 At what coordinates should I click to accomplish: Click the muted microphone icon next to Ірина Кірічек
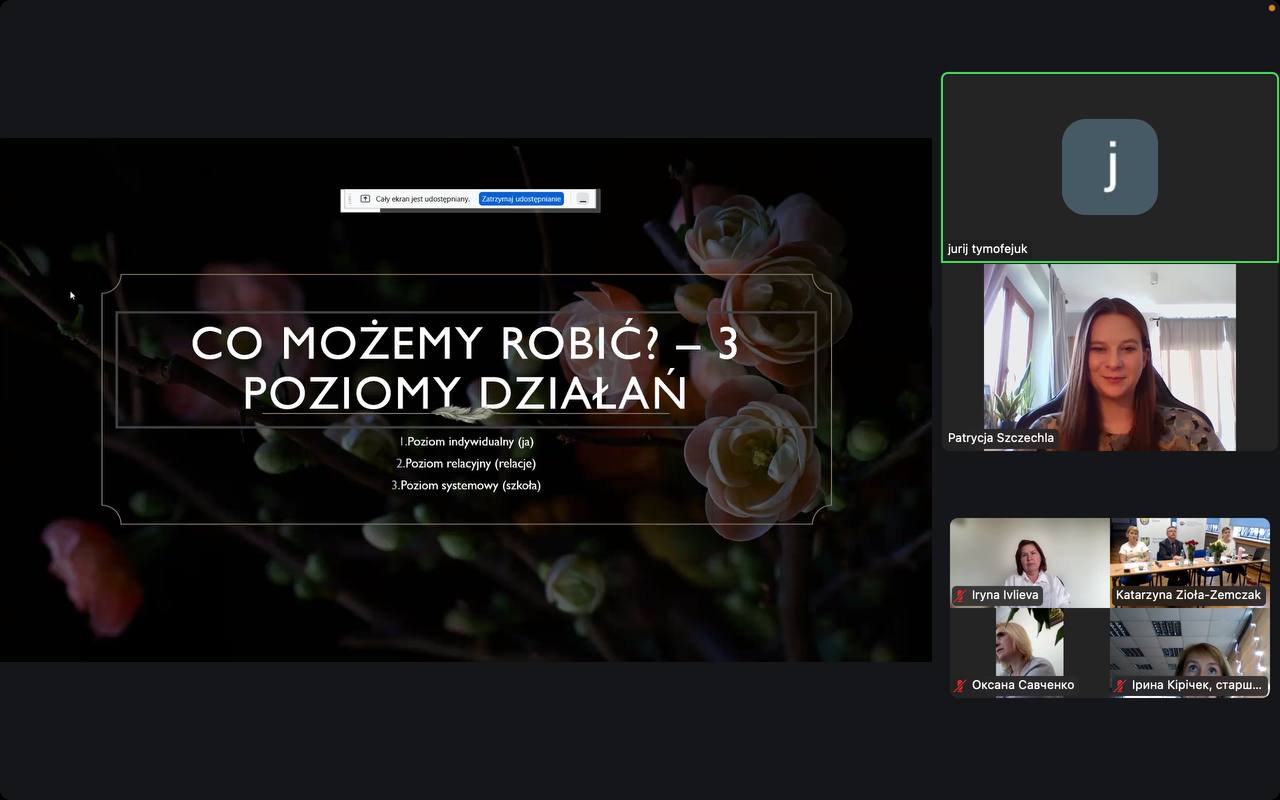point(1121,685)
